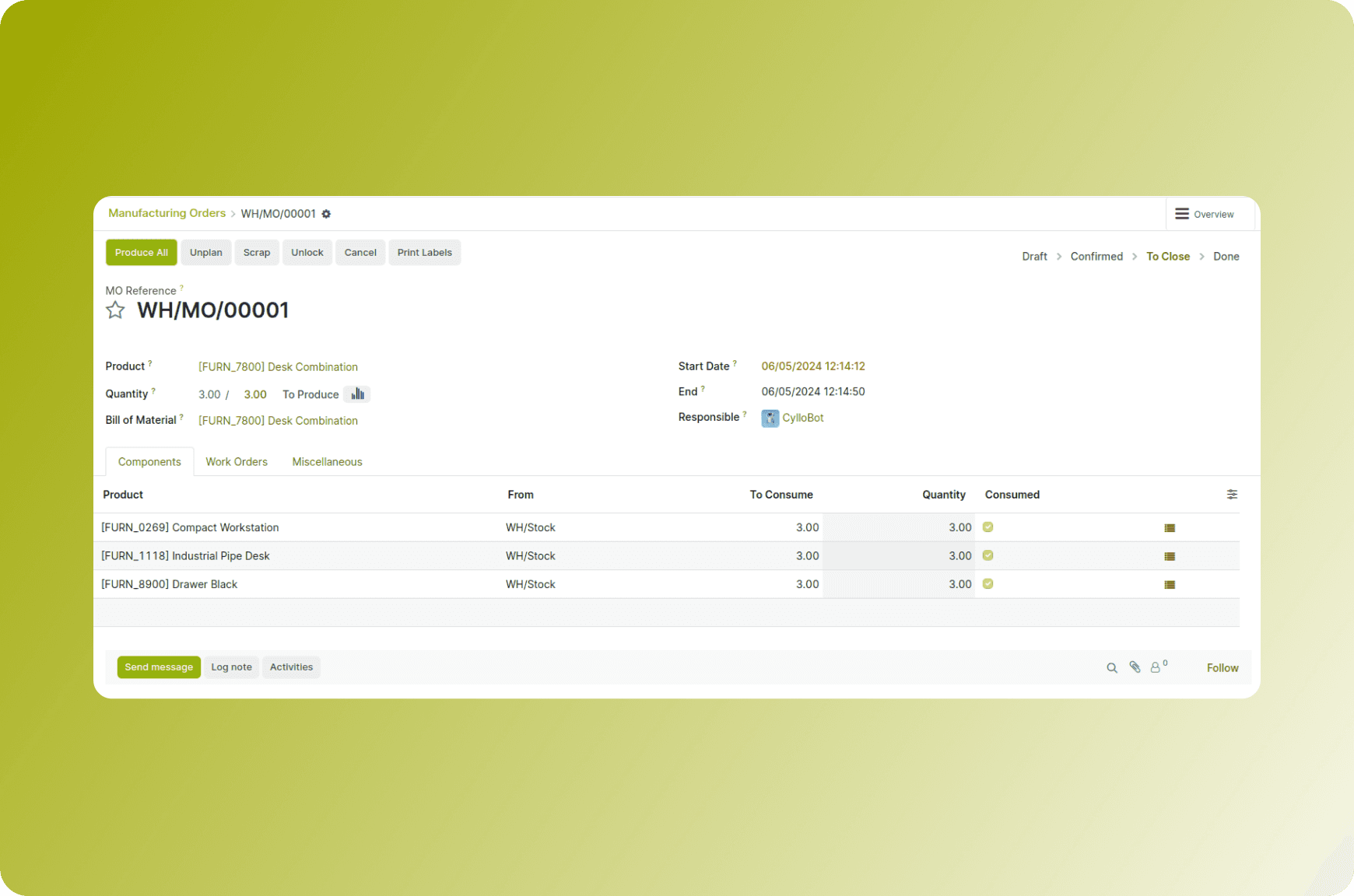Toggle consumed checkmark for Industrial Pipe Desk
The image size is (1354, 896).
pos(987,555)
